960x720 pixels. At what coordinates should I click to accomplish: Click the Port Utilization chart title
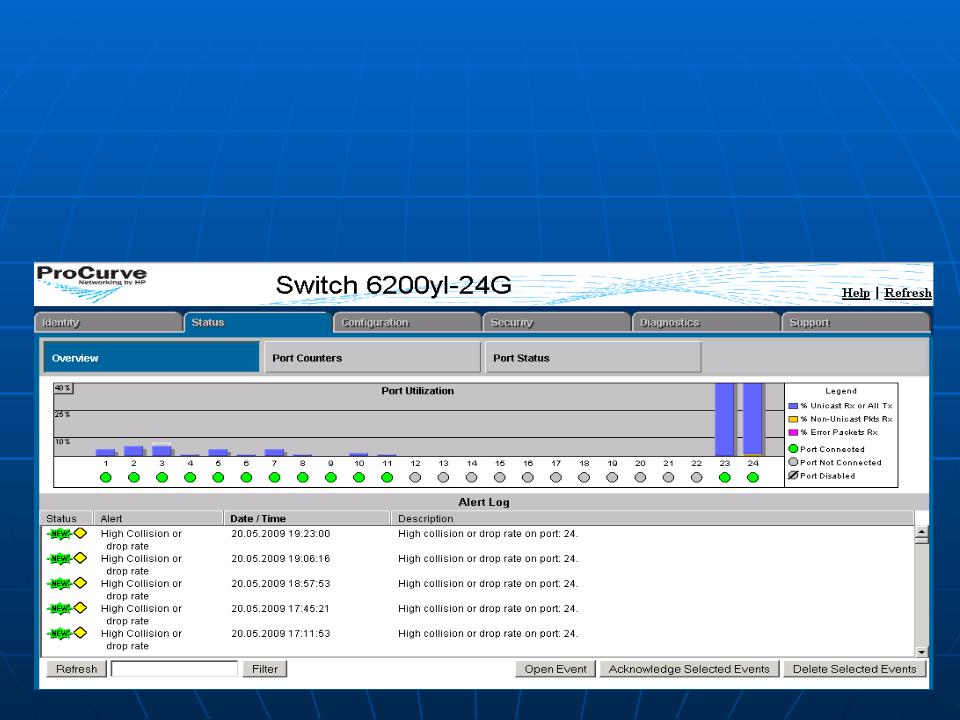418,391
